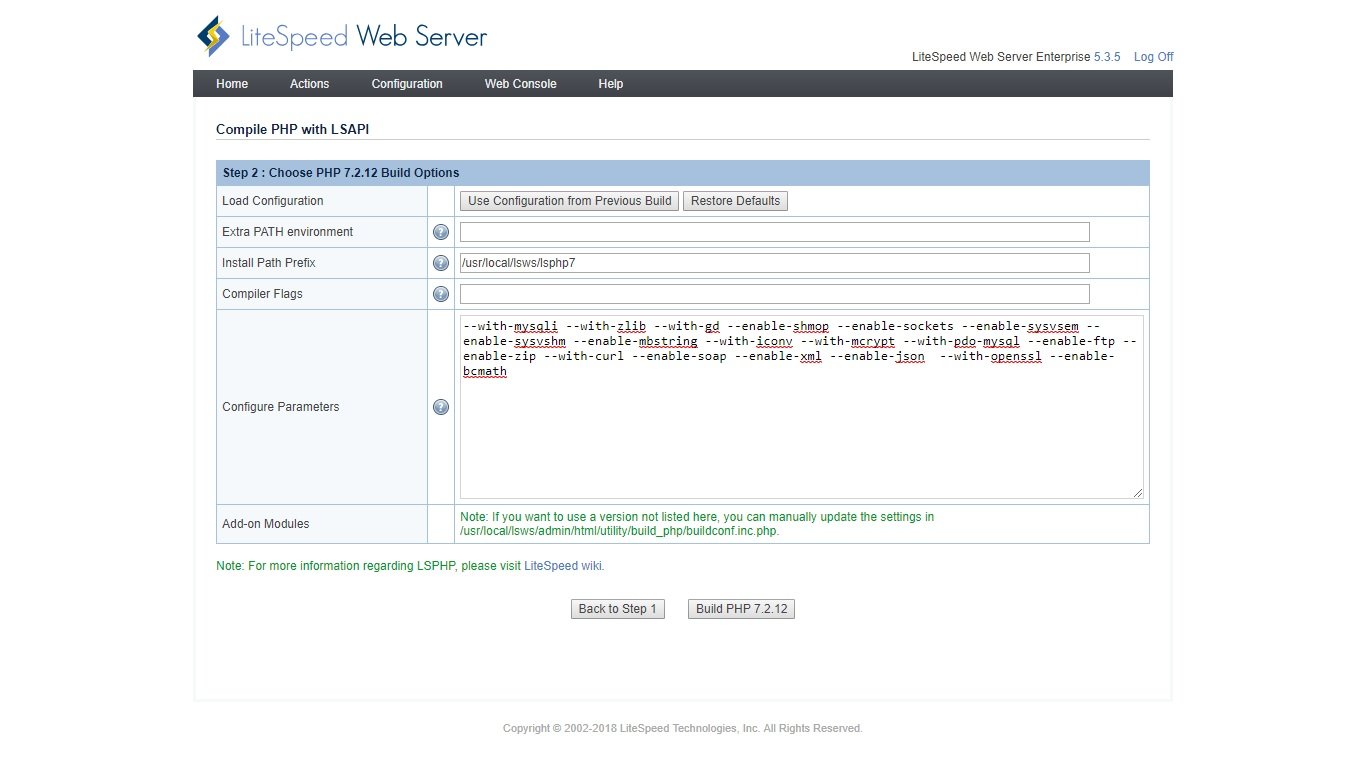Click the 5.3.5 version link
The image size is (1366, 768).
pyautogui.click(x=1107, y=57)
